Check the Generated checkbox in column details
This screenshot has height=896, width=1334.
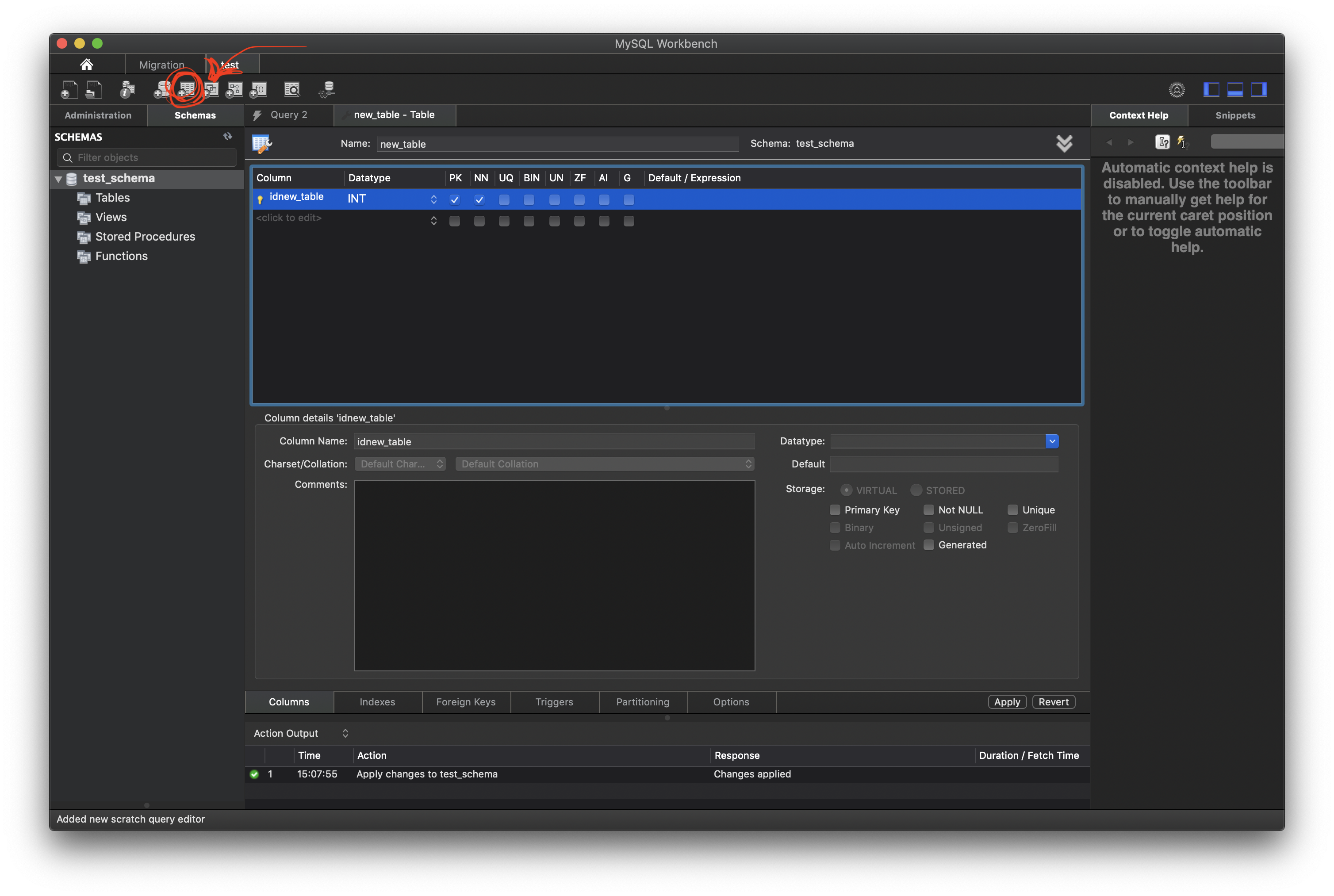(x=929, y=545)
